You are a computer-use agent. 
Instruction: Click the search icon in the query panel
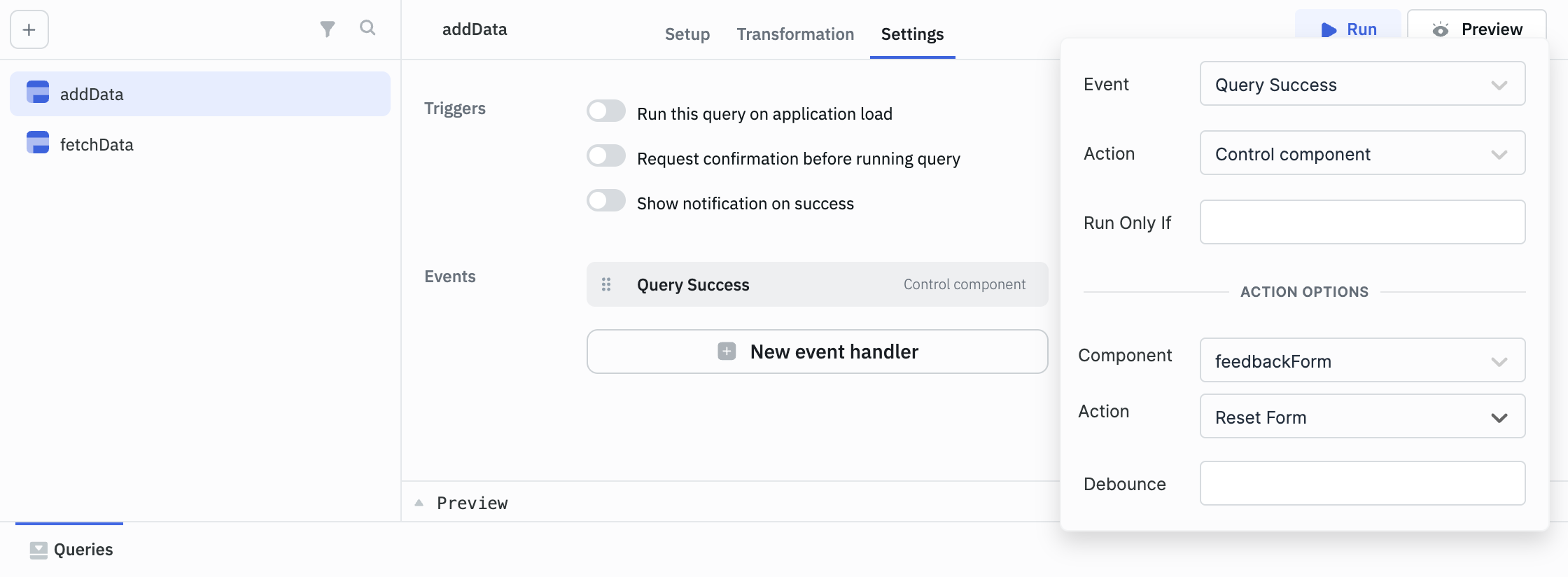point(367,29)
